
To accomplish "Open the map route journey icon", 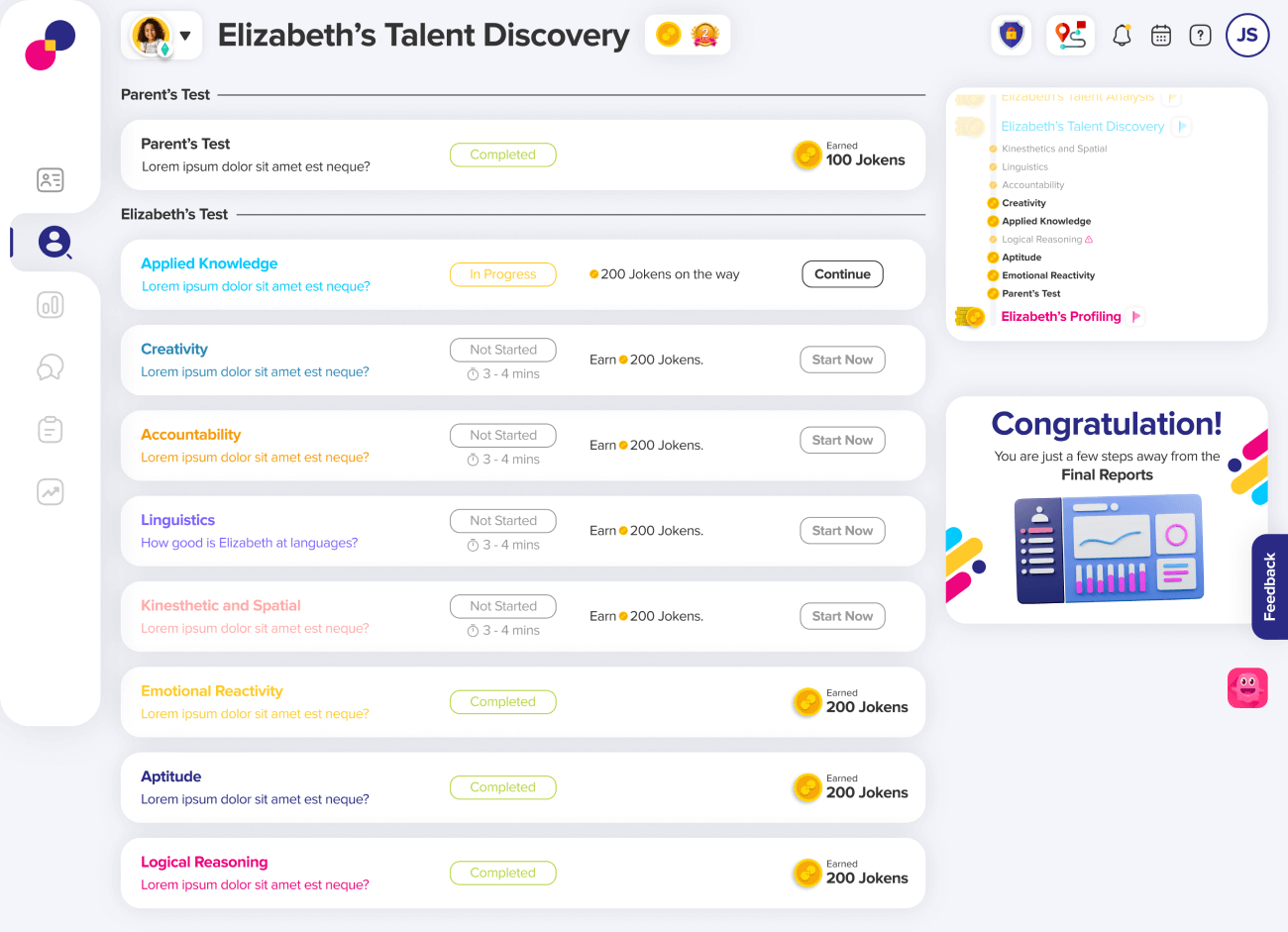I will pos(1070,36).
